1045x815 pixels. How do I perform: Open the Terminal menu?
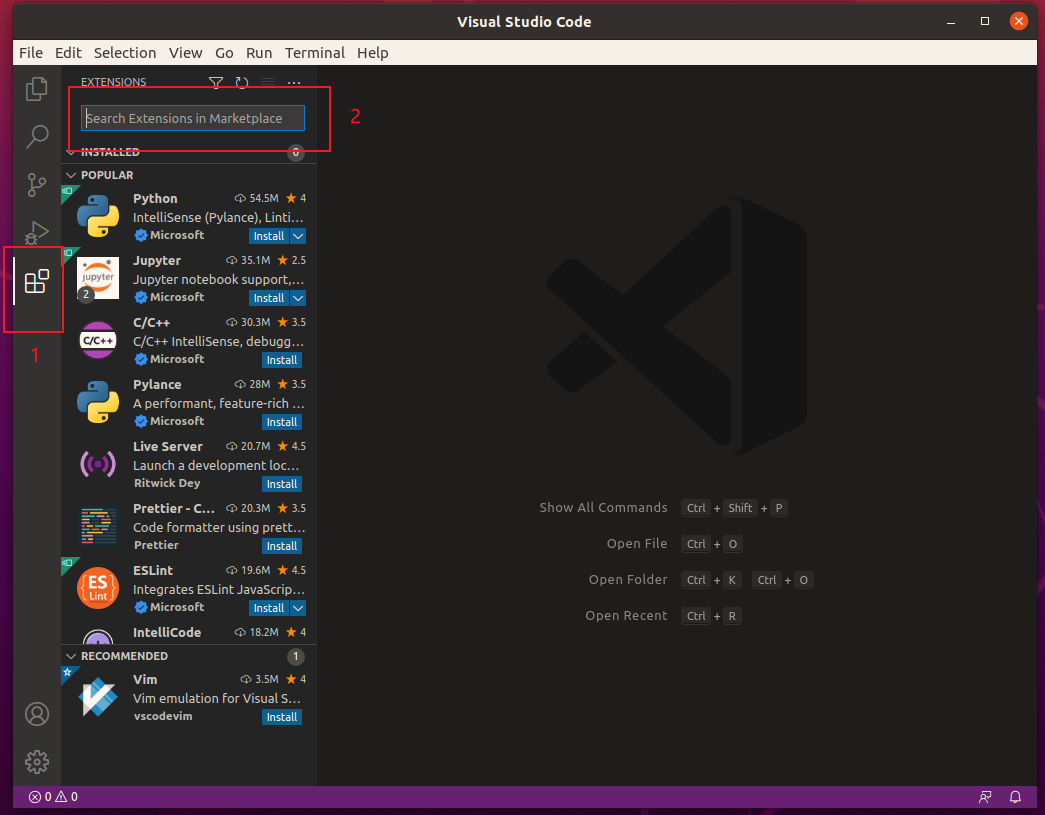pyautogui.click(x=314, y=52)
